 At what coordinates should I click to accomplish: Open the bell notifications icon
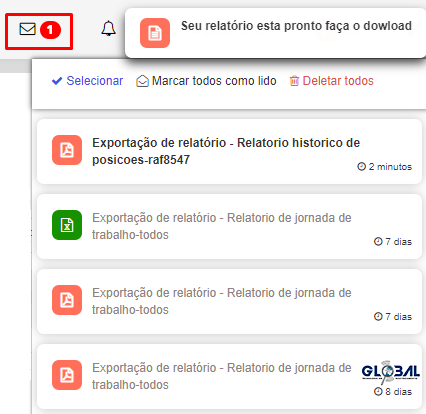108,29
